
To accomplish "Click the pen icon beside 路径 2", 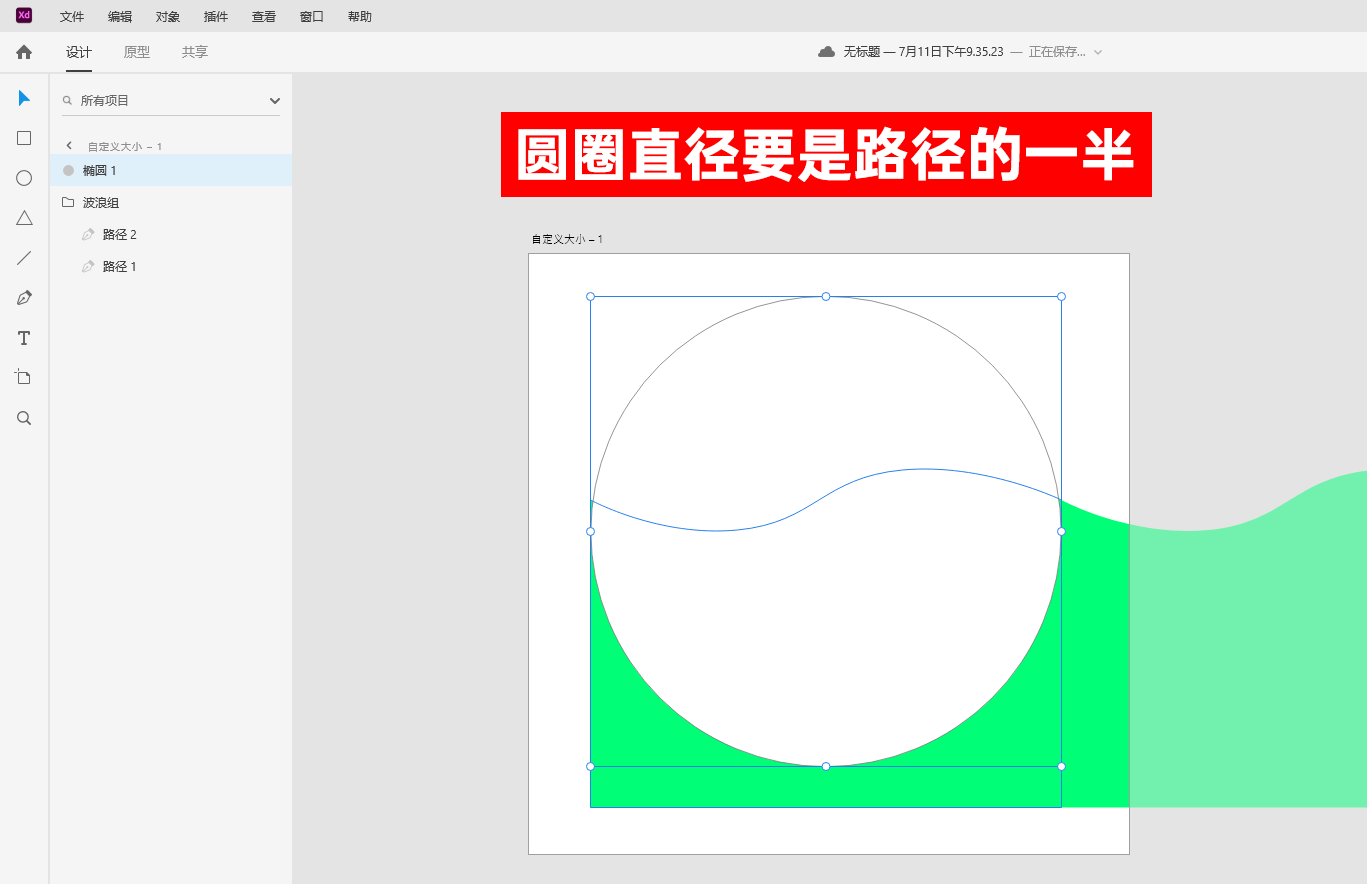I will click(88, 234).
